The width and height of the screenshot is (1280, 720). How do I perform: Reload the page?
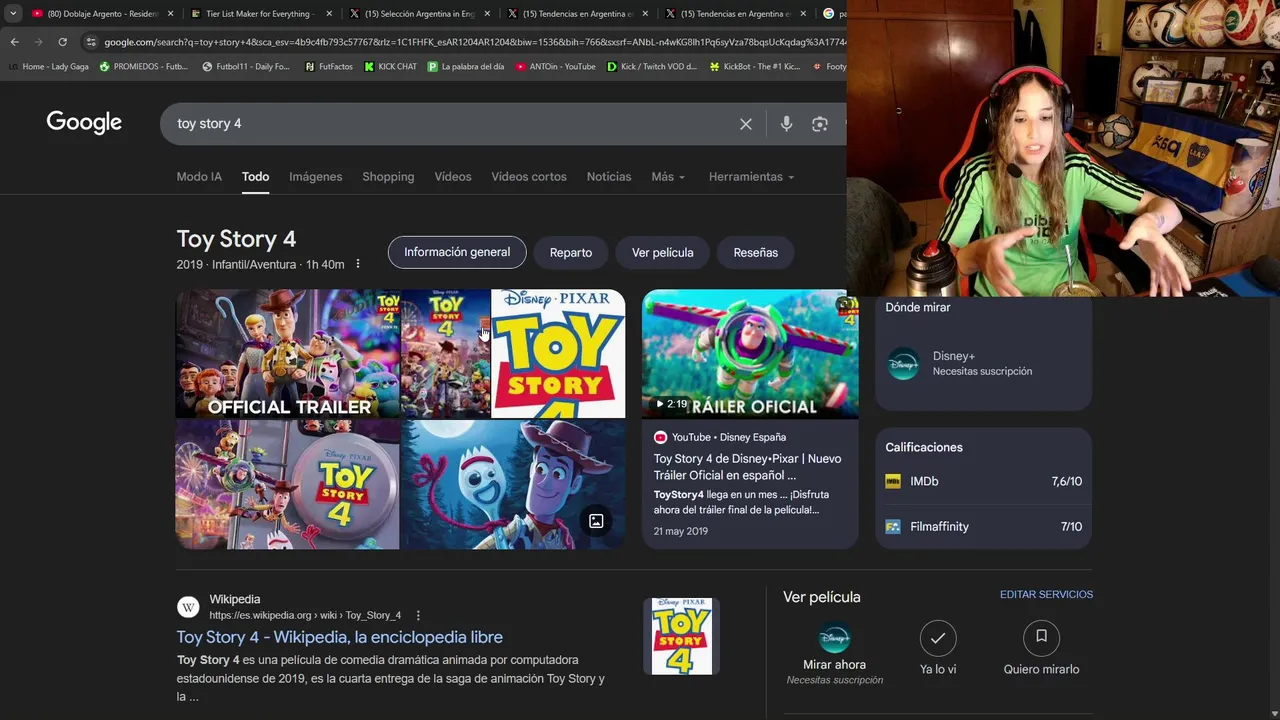click(x=62, y=42)
